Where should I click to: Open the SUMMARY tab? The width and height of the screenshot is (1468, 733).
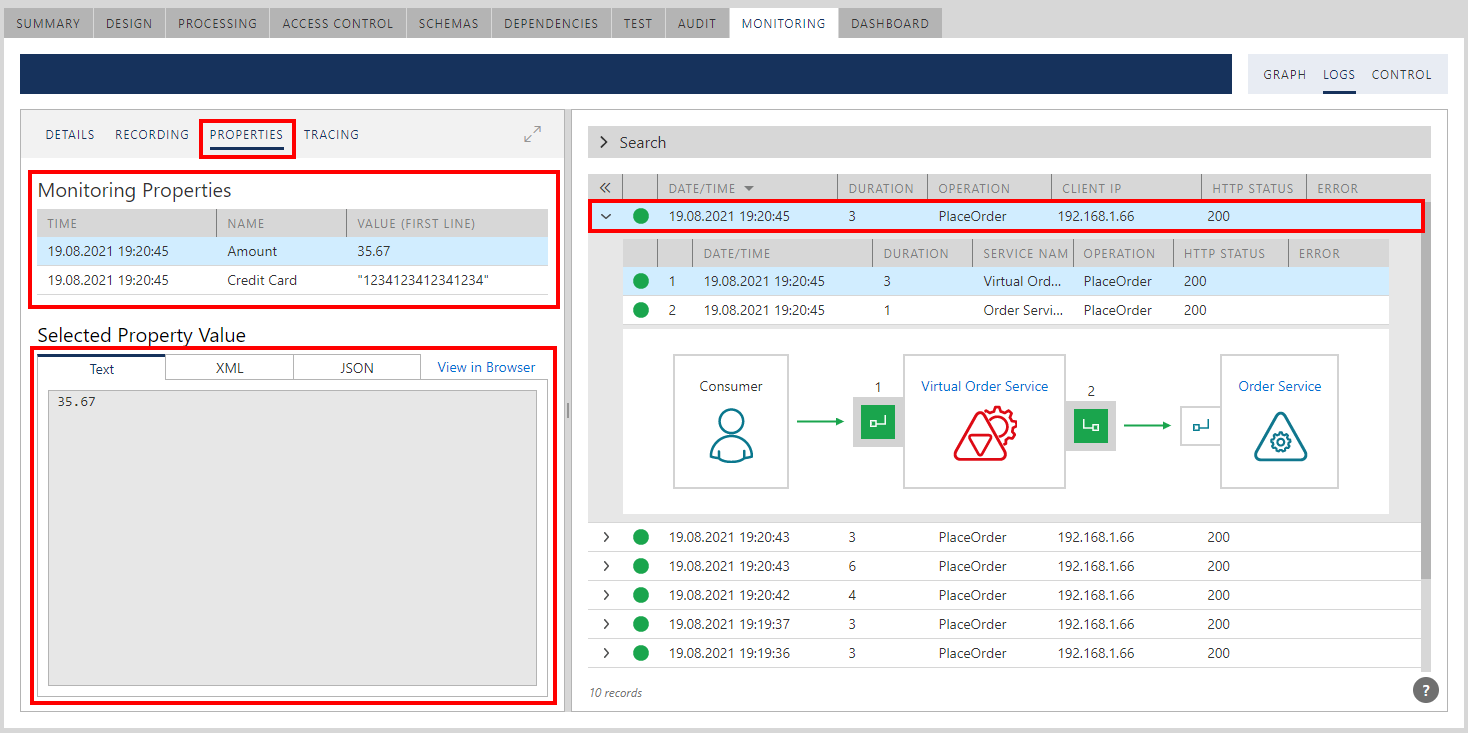48,23
